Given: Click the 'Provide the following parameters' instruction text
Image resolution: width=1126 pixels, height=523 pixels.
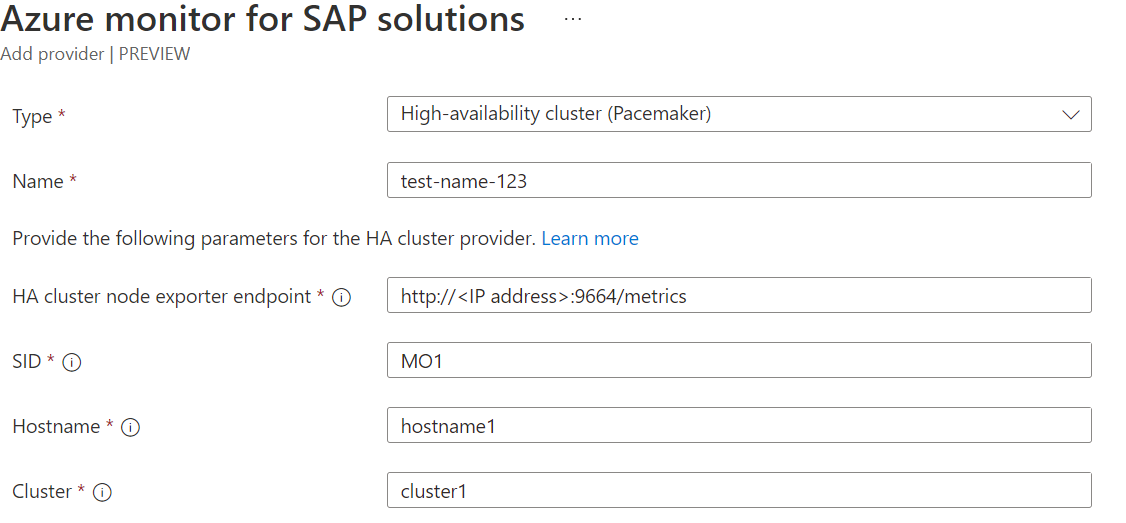Looking at the screenshot, I should click(274, 239).
